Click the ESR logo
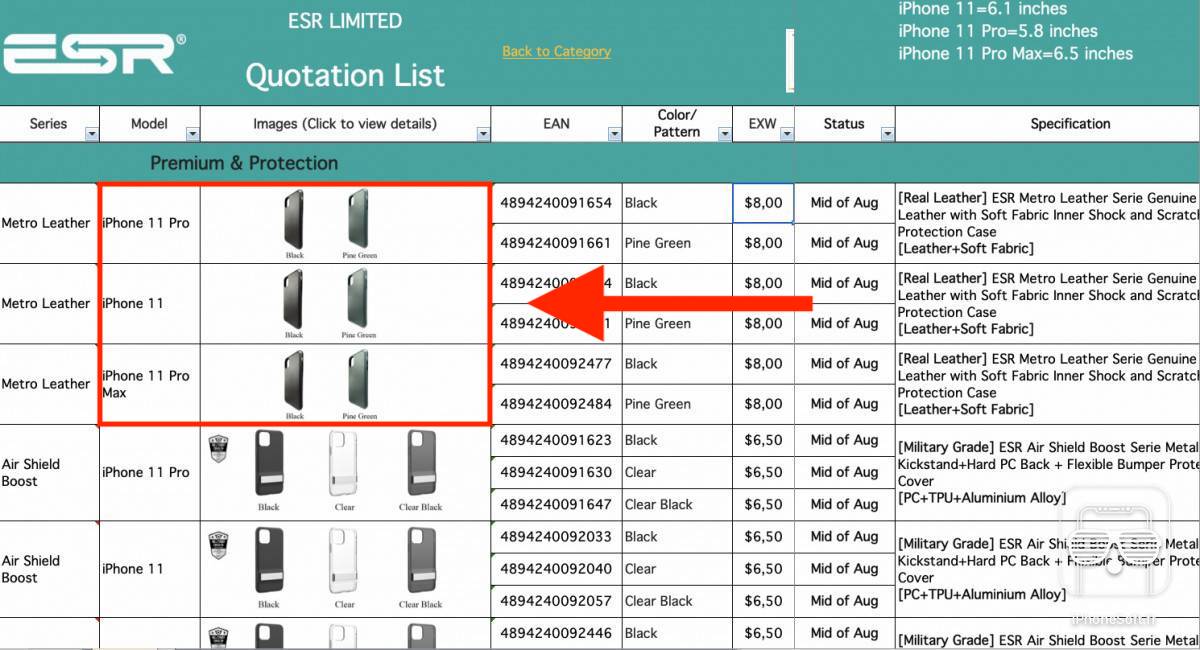 (93, 55)
